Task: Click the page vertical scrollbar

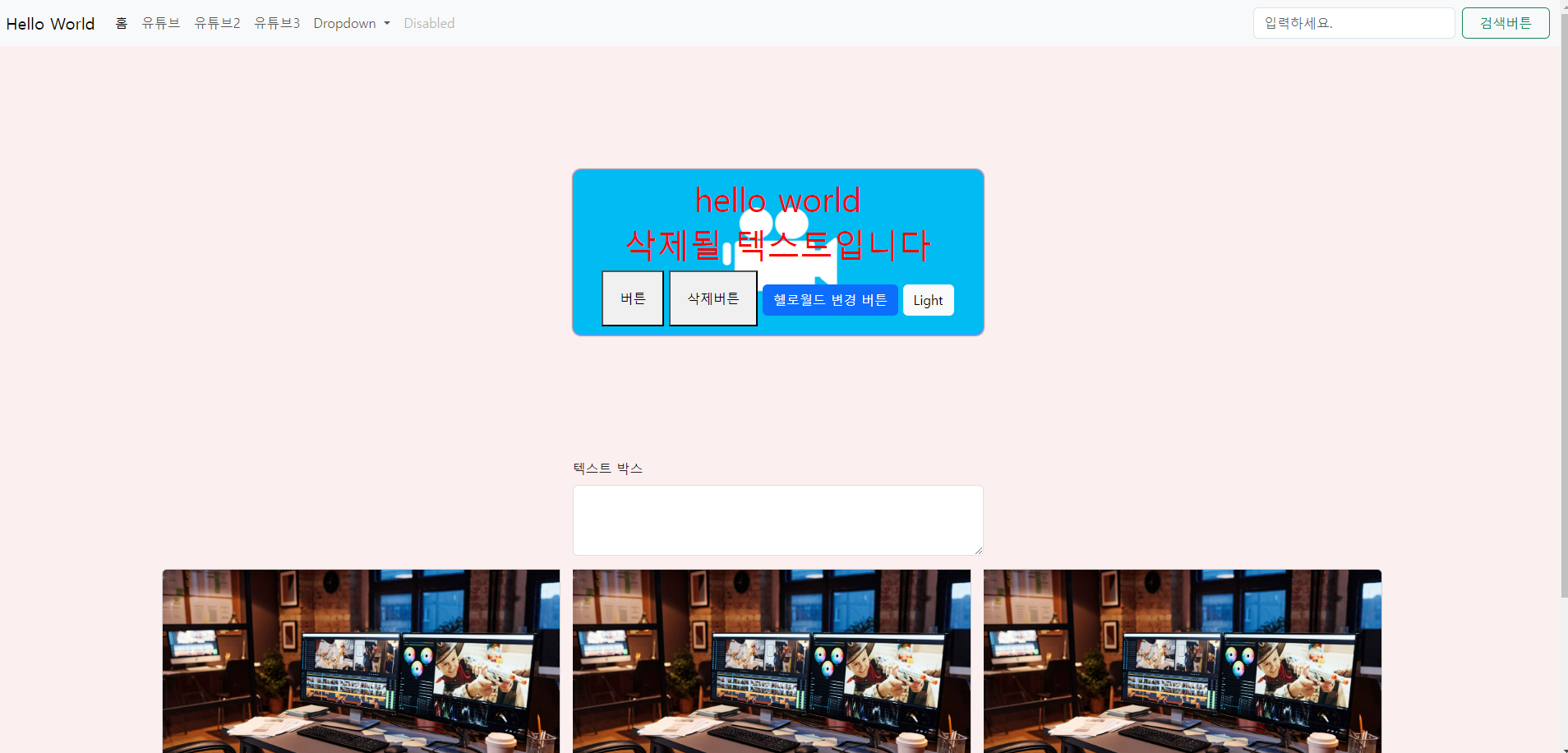Action: pos(1564,304)
